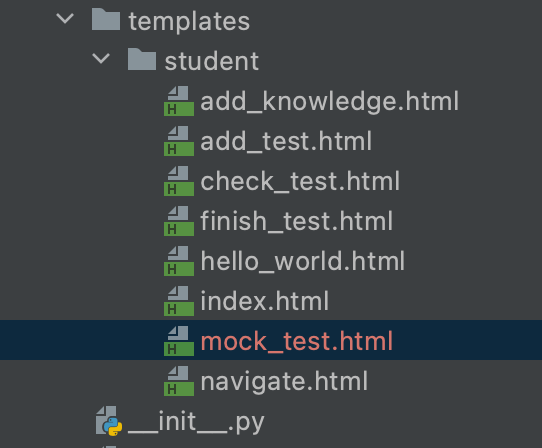Click the hello_world.html HTML icon

click(179, 261)
